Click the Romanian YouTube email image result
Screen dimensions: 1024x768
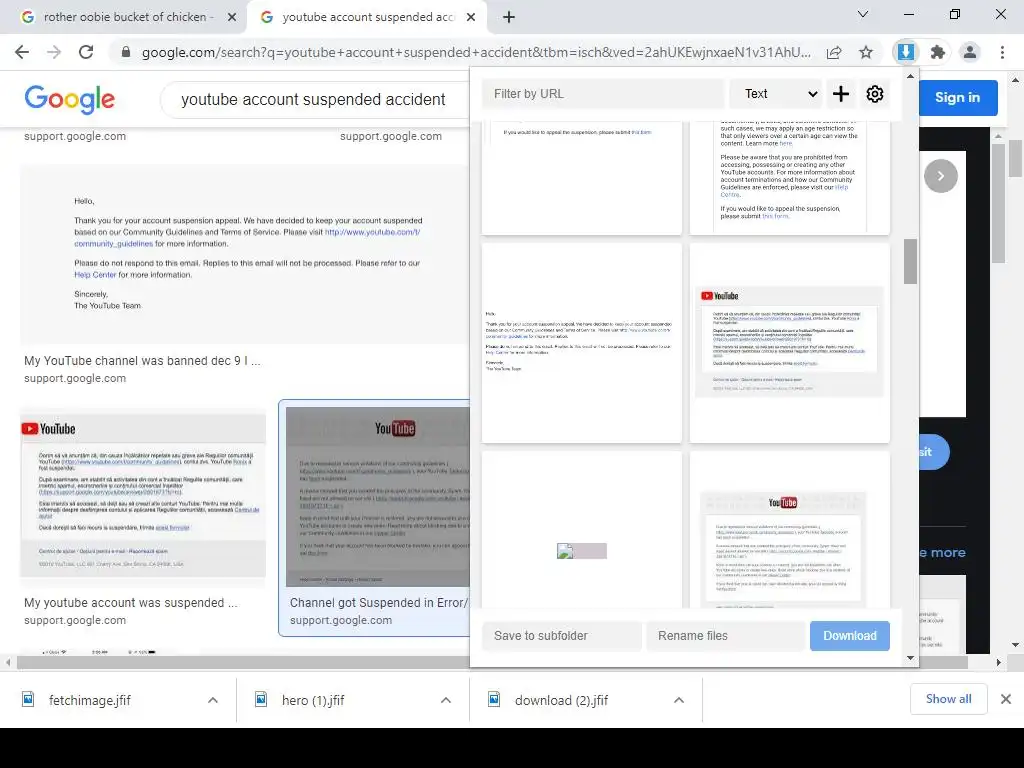click(x=143, y=496)
